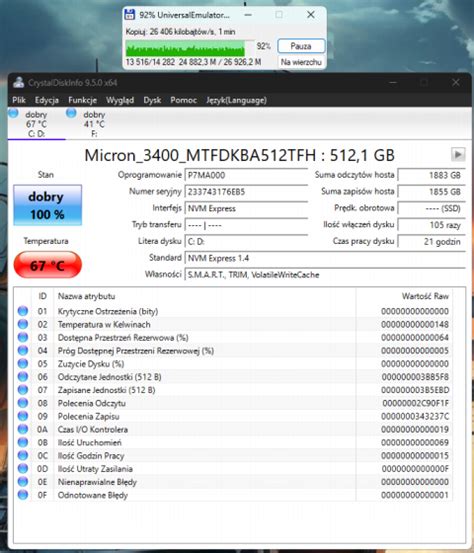Screen dimensions: 474x553
Task: Click status dot beside Odnotowane Błędy
Action: (x=23, y=495)
